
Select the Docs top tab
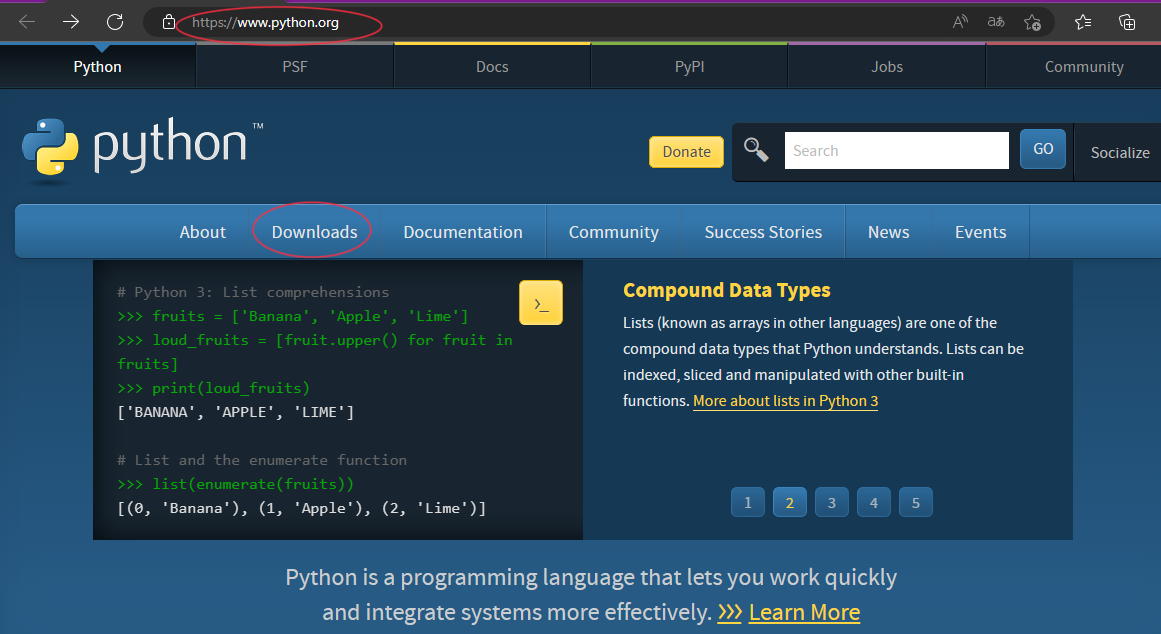[x=492, y=67]
